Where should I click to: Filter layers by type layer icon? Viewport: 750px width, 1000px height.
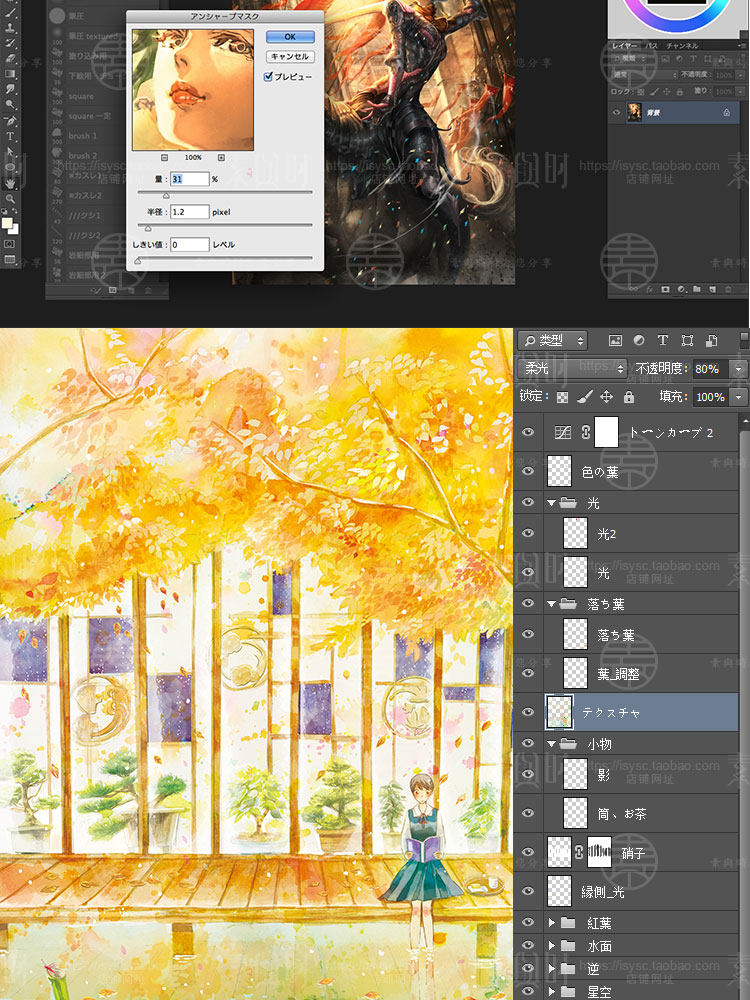(x=663, y=341)
